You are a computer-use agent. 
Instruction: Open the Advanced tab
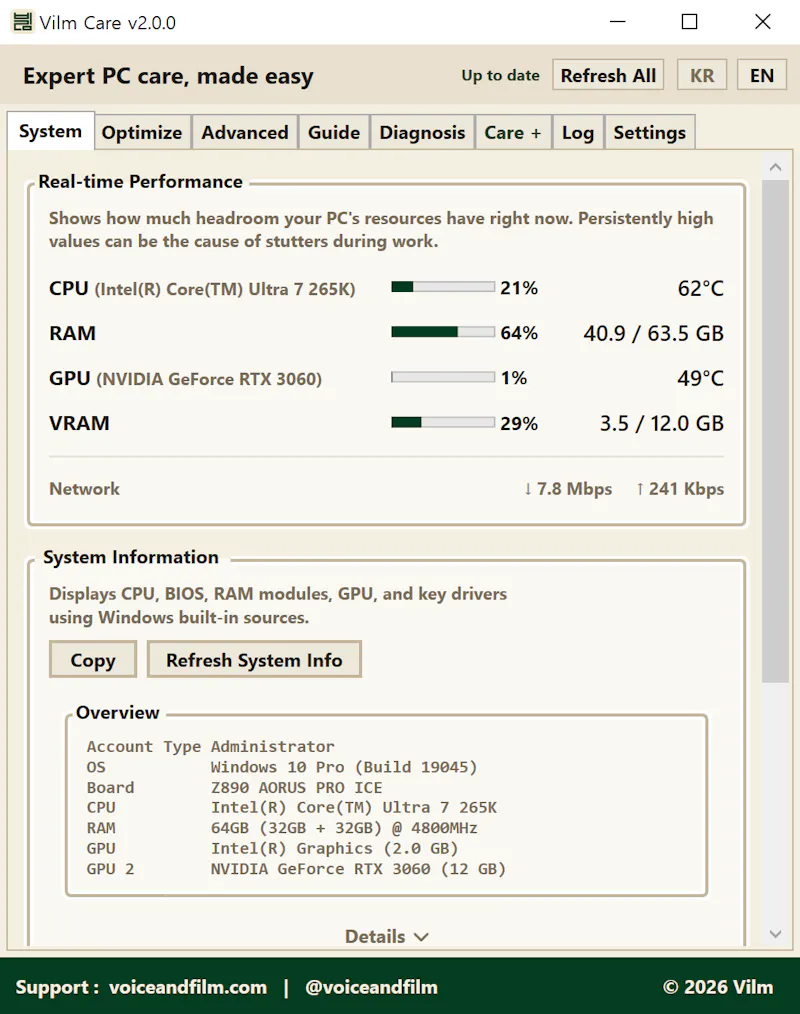(244, 133)
